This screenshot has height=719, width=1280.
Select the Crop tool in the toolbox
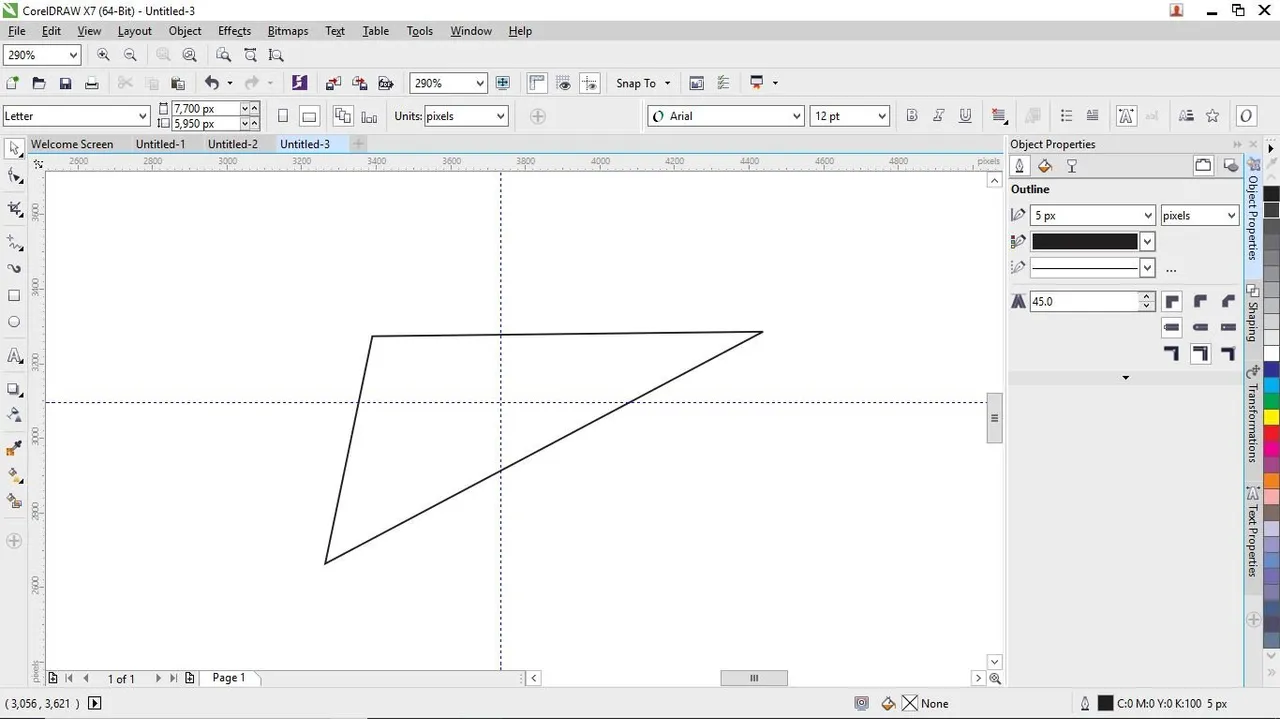tap(14, 209)
